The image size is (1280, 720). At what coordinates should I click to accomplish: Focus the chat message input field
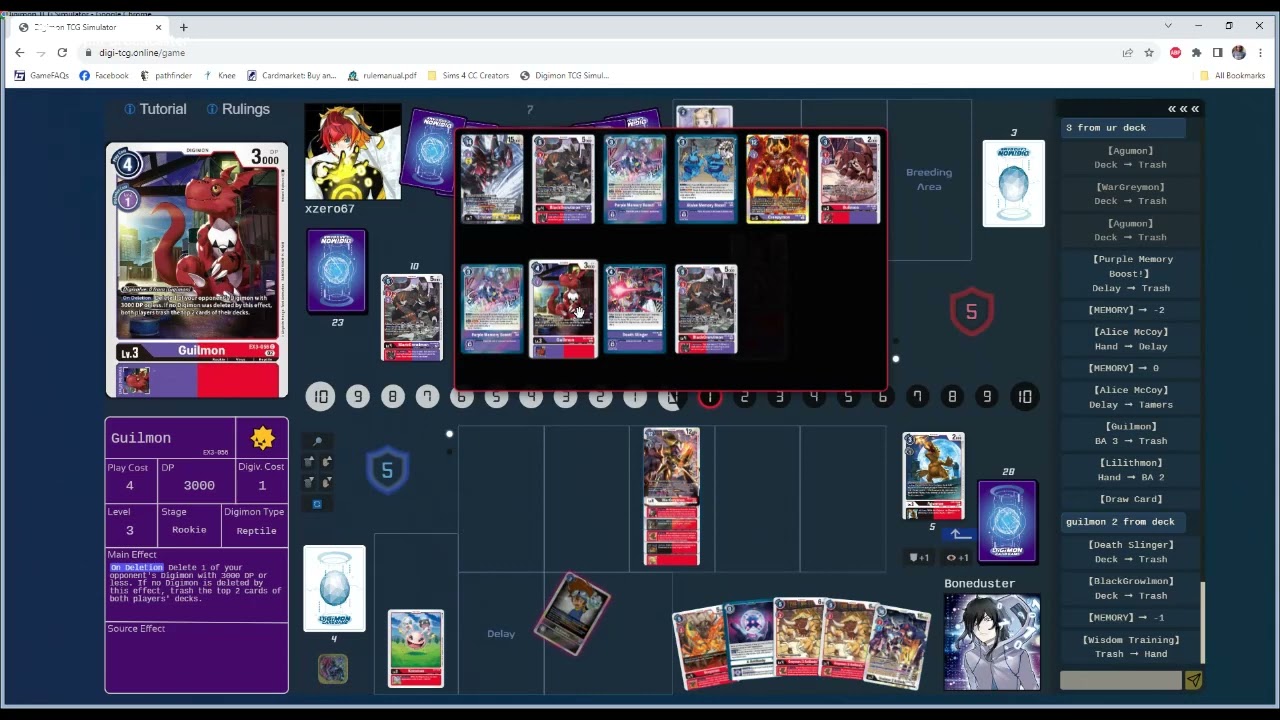coord(1121,680)
